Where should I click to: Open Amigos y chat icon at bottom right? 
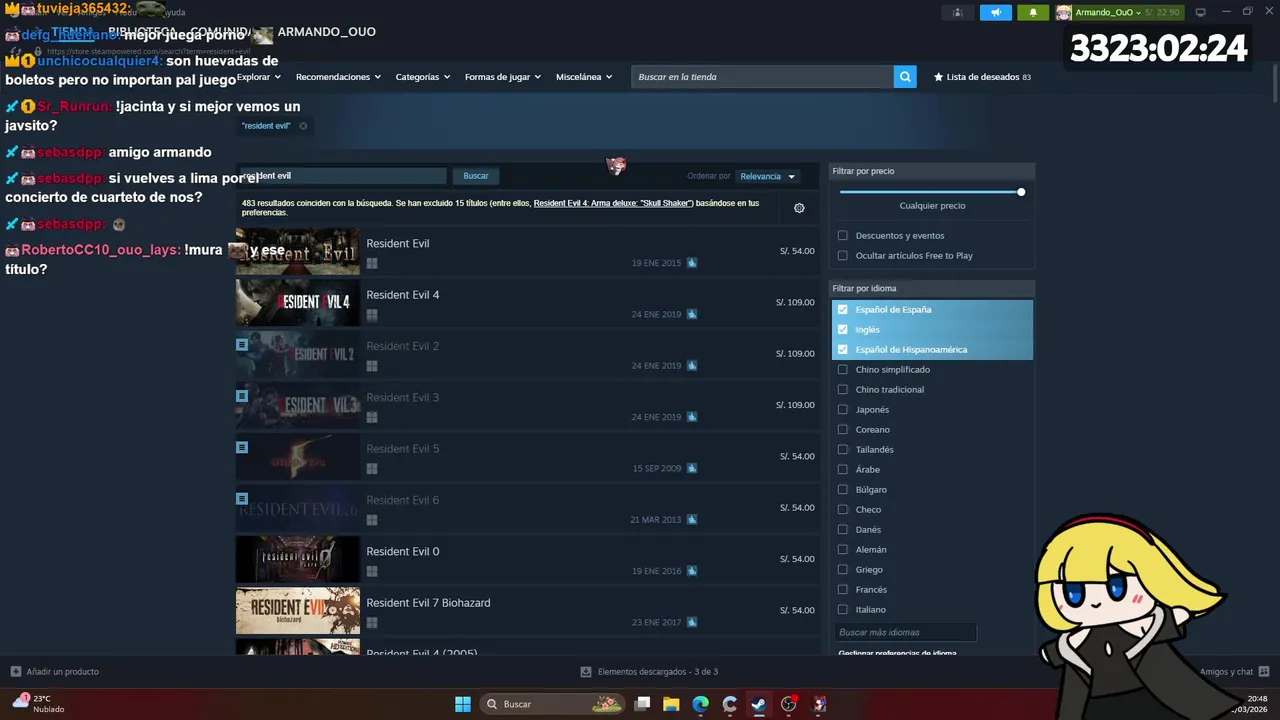(1264, 672)
